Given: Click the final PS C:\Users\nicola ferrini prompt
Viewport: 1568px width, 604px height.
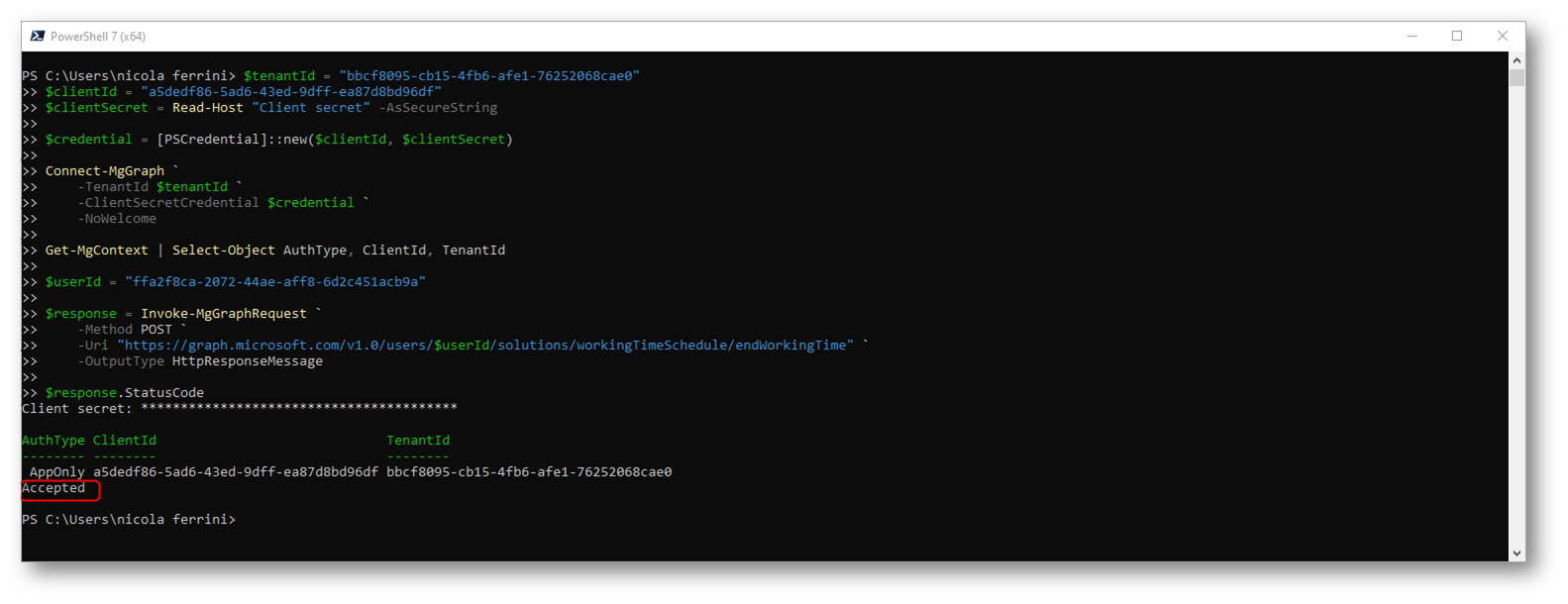Looking at the screenshot, I should coord(129,520).
